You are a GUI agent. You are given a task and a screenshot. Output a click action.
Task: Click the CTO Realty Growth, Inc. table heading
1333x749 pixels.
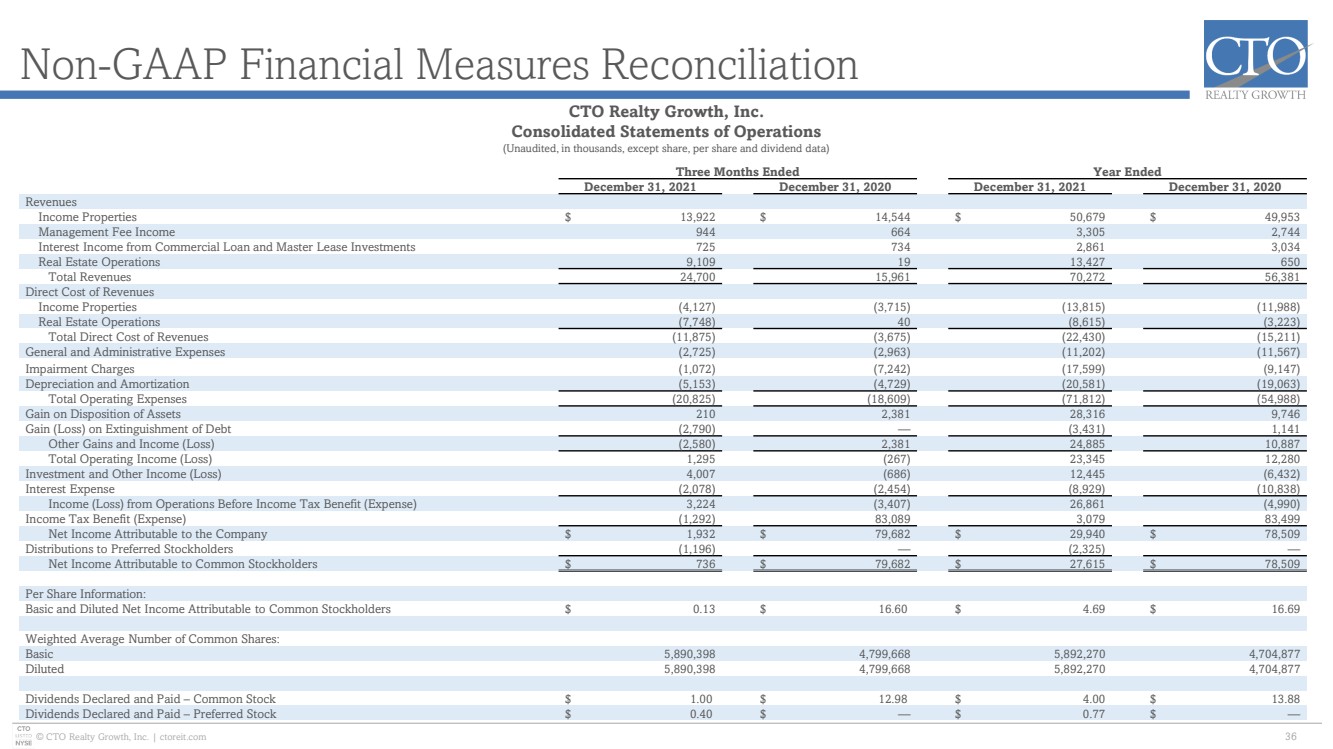click(666, 111)
